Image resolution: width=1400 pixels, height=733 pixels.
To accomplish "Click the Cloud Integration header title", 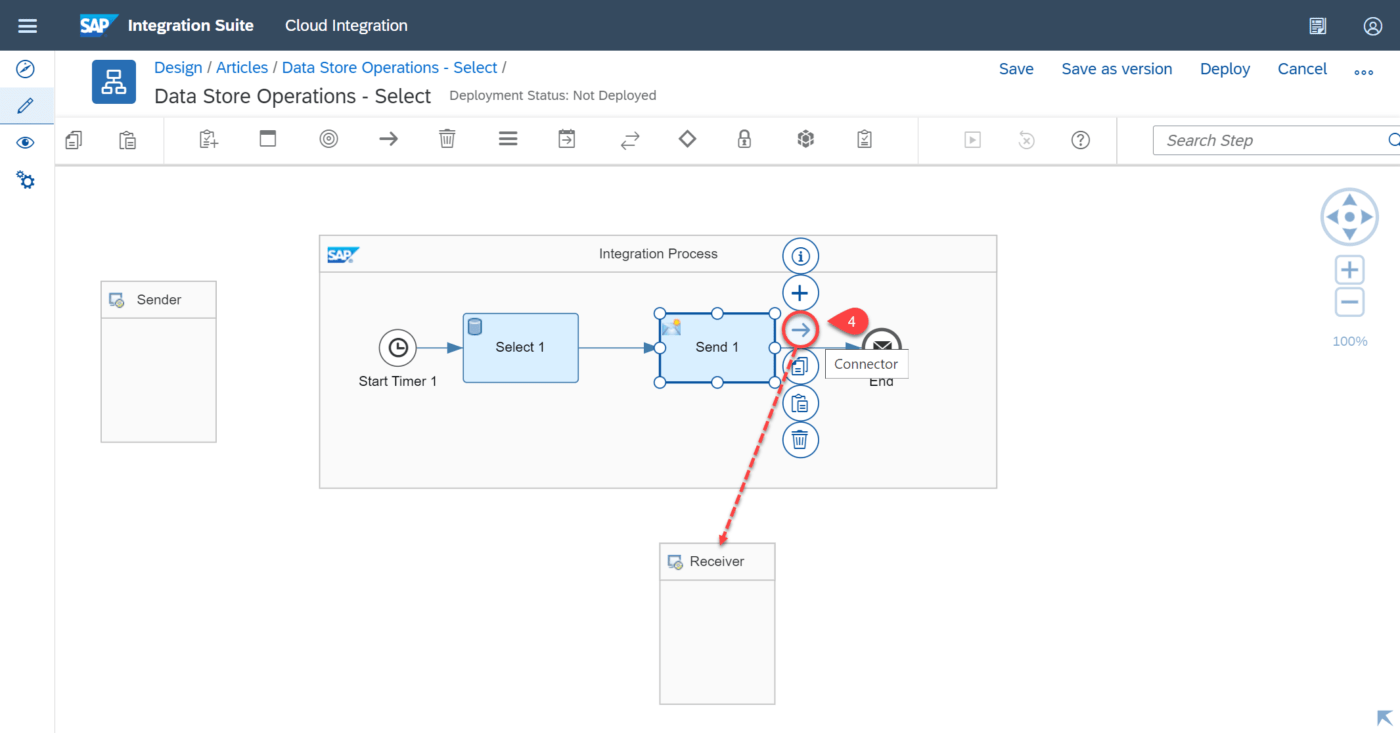I will click(x=346, y=25).
